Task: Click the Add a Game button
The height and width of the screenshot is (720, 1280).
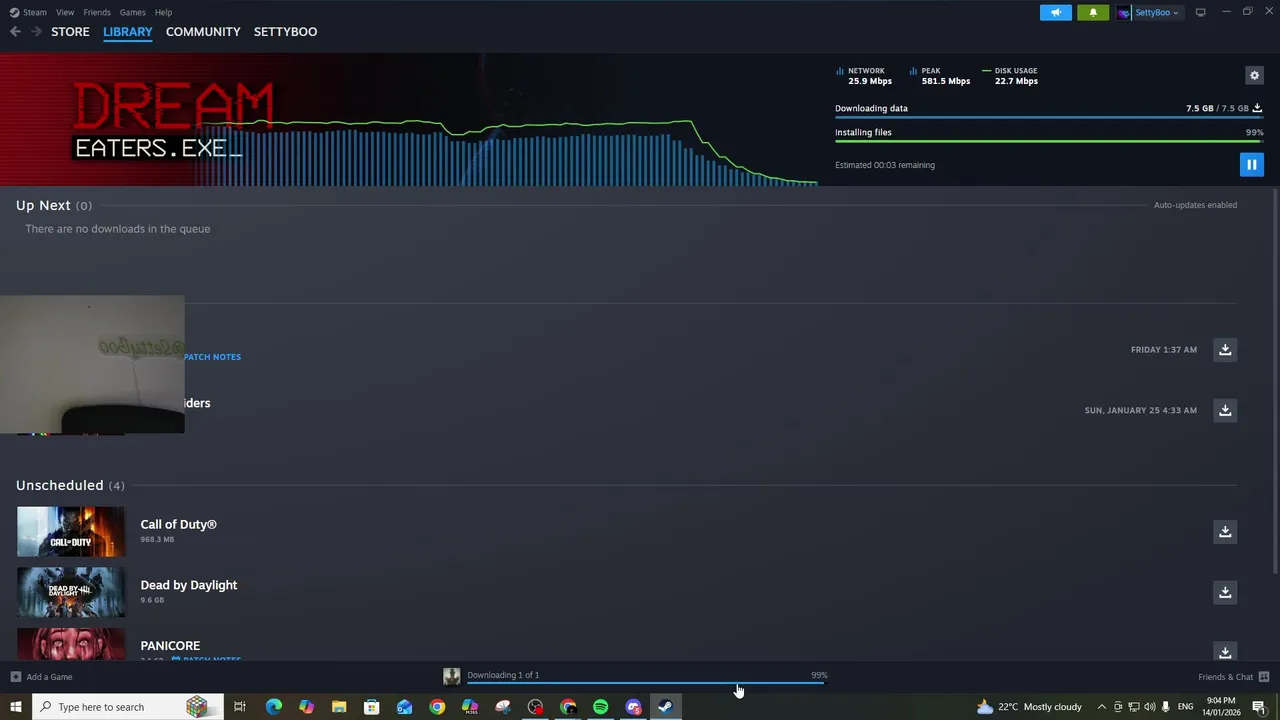Action: [x=41, y=677]
